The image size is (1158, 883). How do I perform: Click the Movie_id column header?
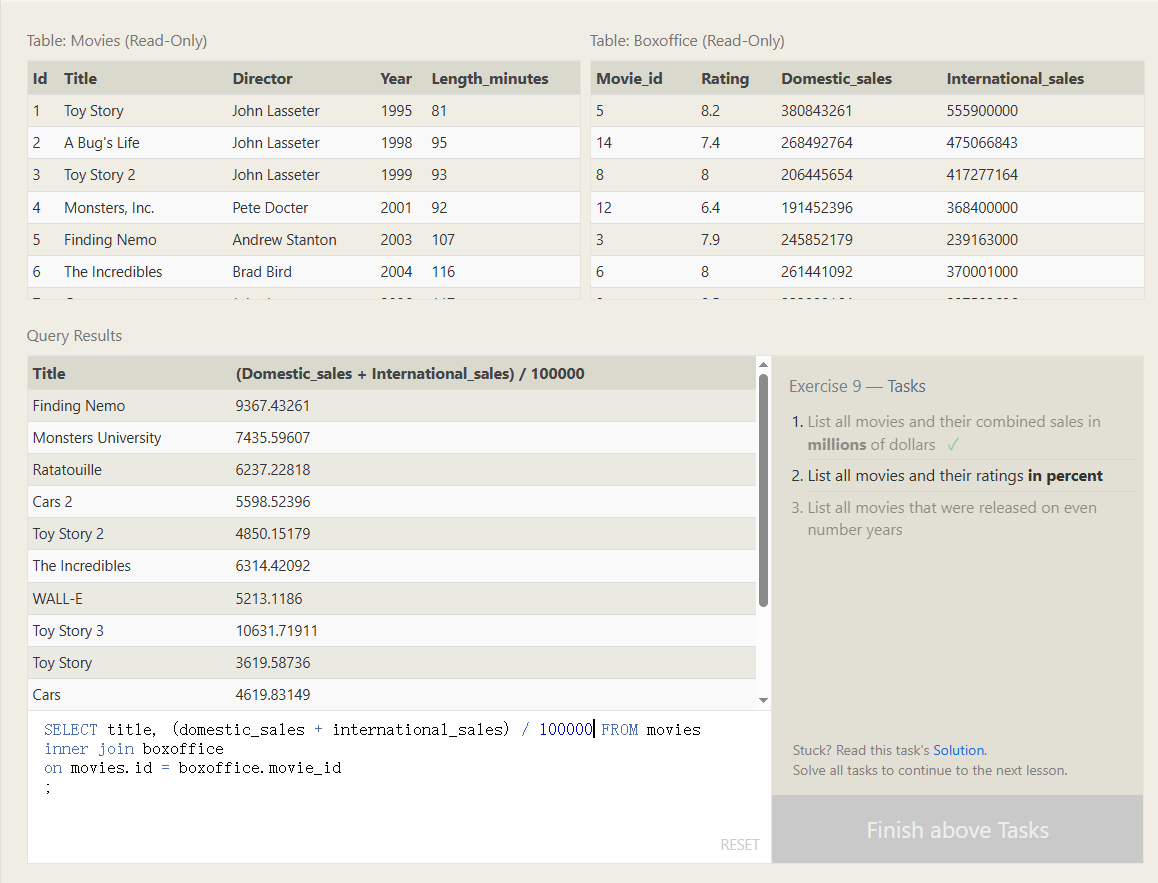(629, 78)
